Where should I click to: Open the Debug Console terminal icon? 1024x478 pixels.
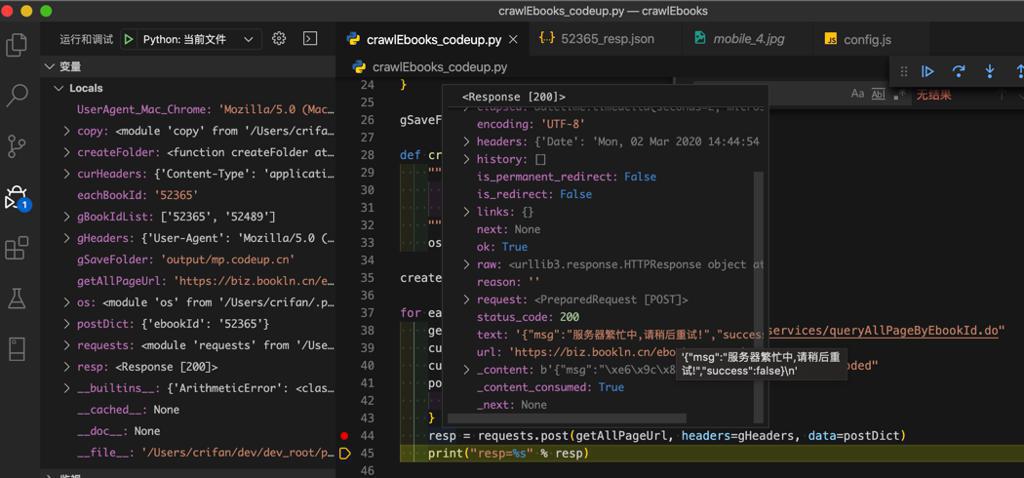pos(310,39)
